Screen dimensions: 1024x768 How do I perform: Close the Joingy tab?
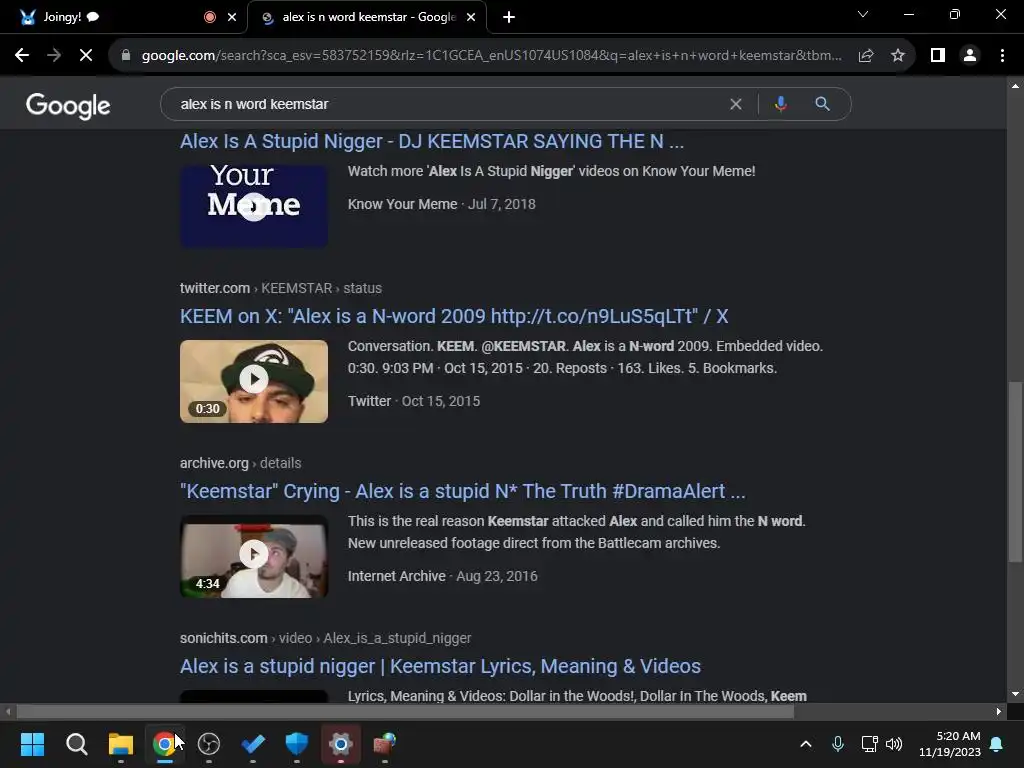pyautogui.click(x=232, y=18)
